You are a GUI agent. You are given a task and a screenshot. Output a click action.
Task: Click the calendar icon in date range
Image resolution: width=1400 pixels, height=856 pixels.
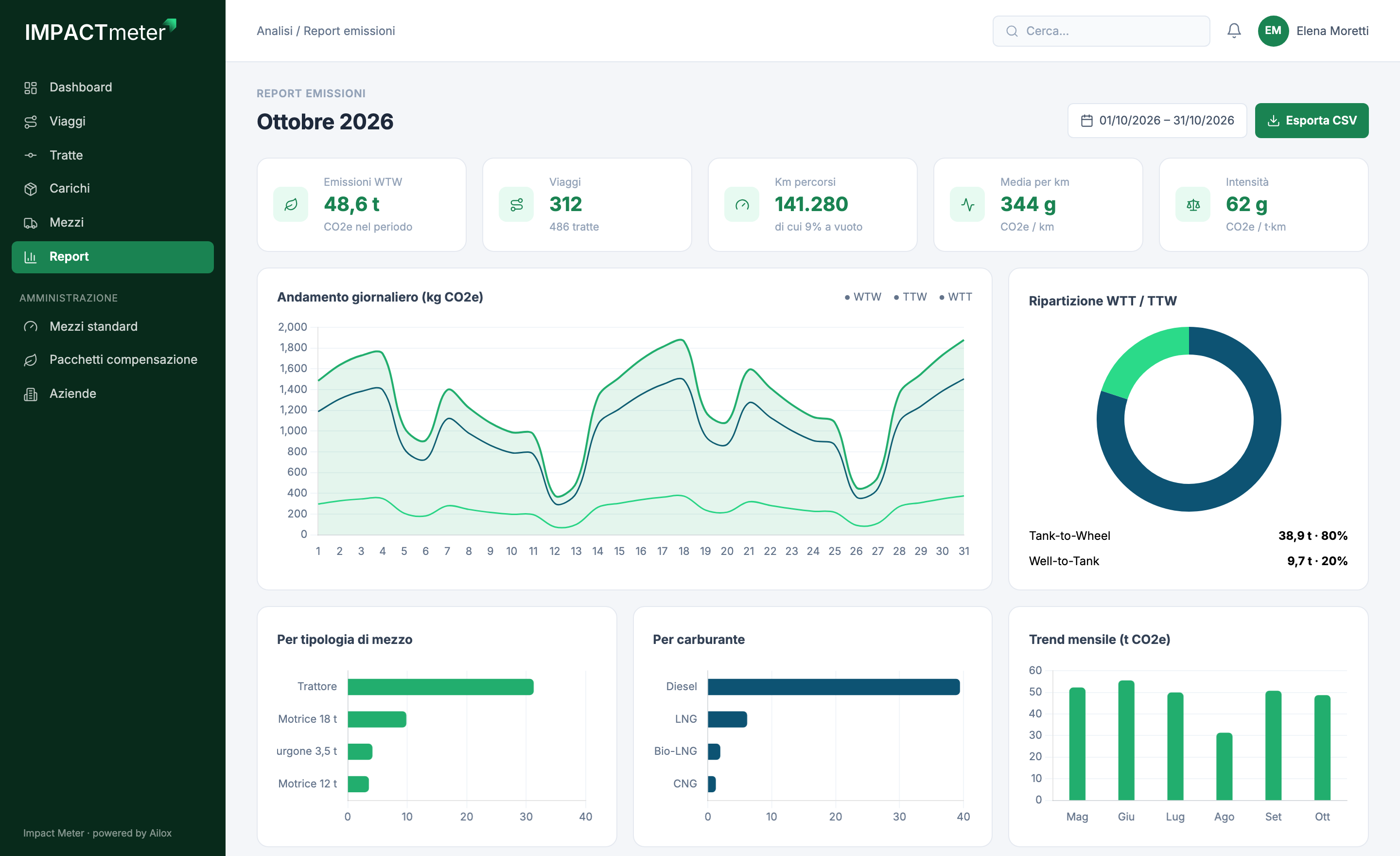(1086, 121)
